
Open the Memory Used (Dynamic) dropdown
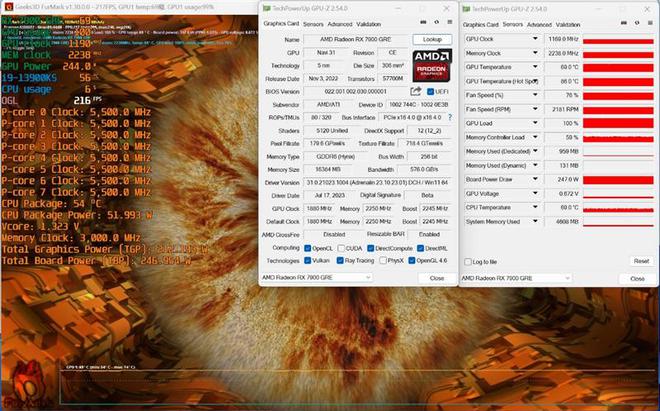(535, 165)
